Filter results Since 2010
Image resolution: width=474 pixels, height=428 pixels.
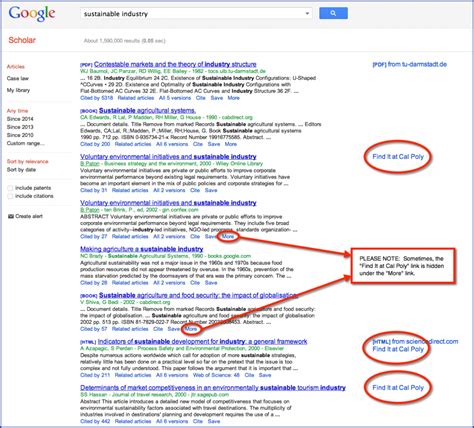click(x=20, y=135)
